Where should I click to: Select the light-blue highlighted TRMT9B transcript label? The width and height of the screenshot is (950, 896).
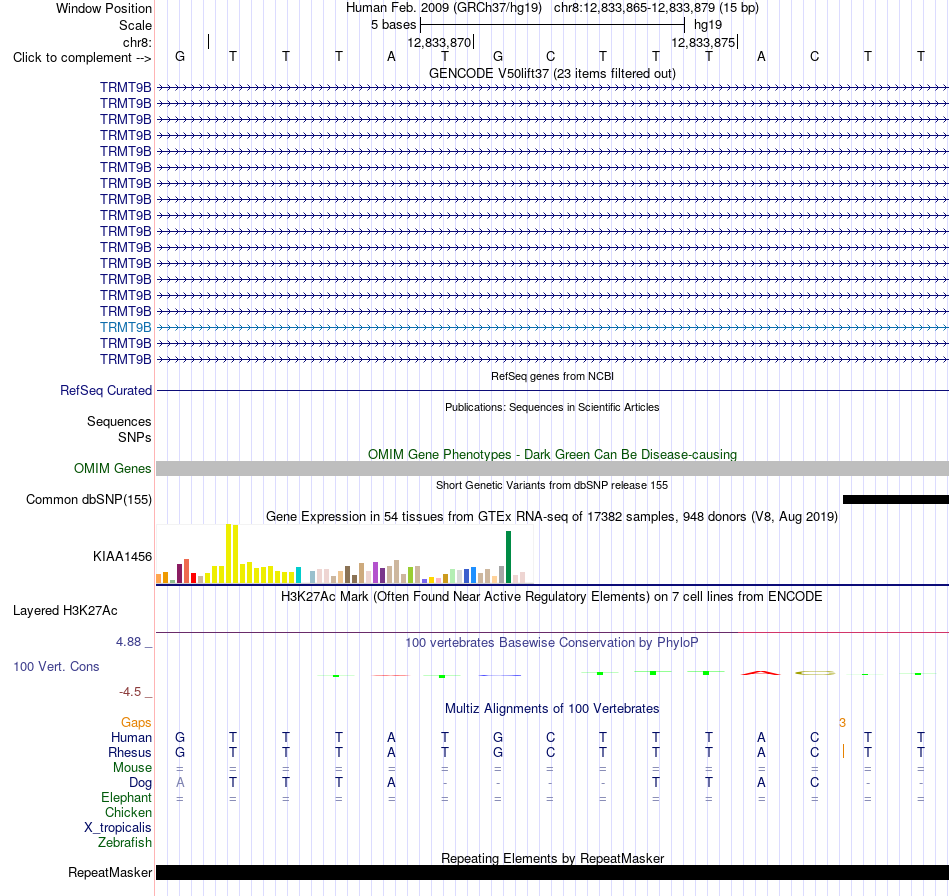coord(125,327)
